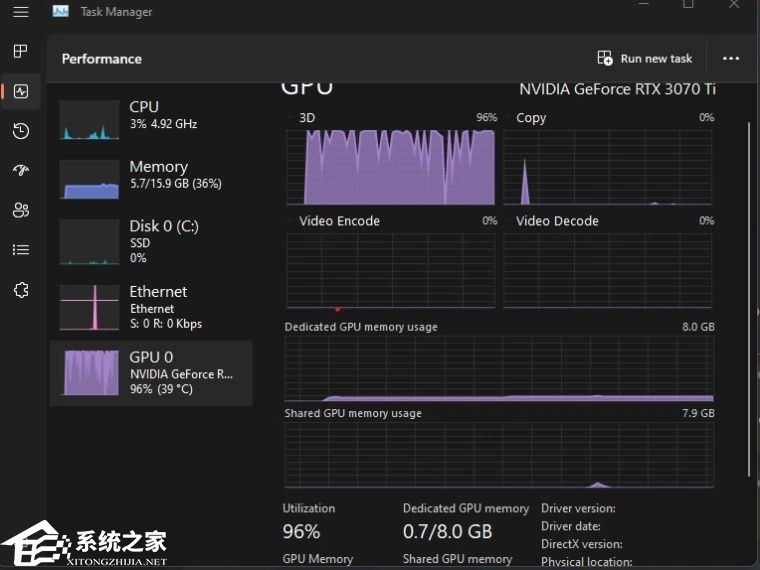Click the Run new task button
Image resolution: width=760 pixels, height=570 pixels.
coord(645,59)
